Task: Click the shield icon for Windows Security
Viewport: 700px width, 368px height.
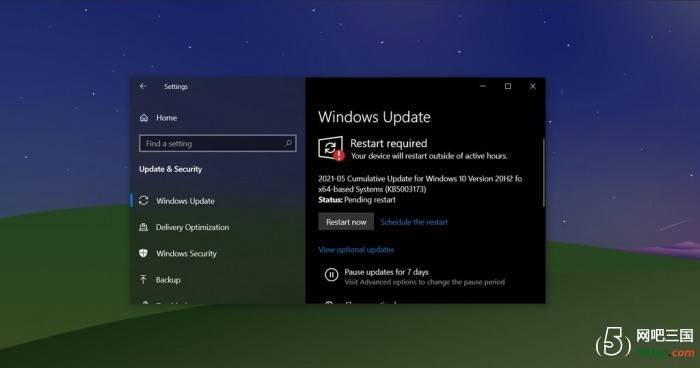Action: [143, 253]
